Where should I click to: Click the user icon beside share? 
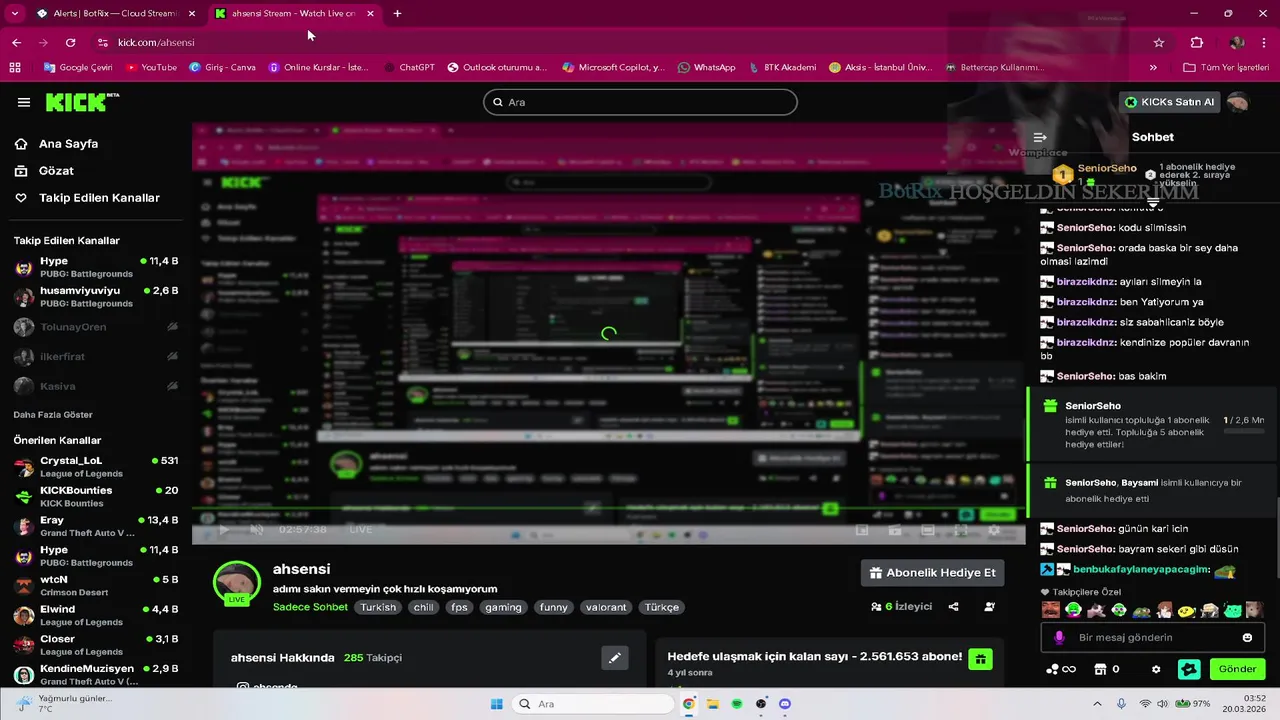pos(989,606)
